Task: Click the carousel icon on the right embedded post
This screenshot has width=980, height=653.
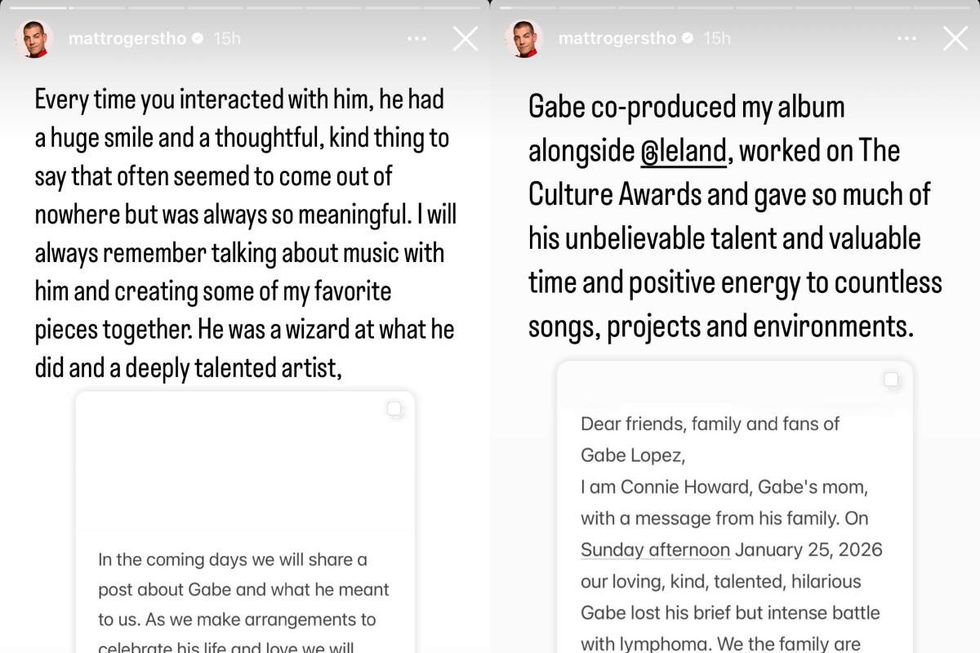Action: (890, 380)
